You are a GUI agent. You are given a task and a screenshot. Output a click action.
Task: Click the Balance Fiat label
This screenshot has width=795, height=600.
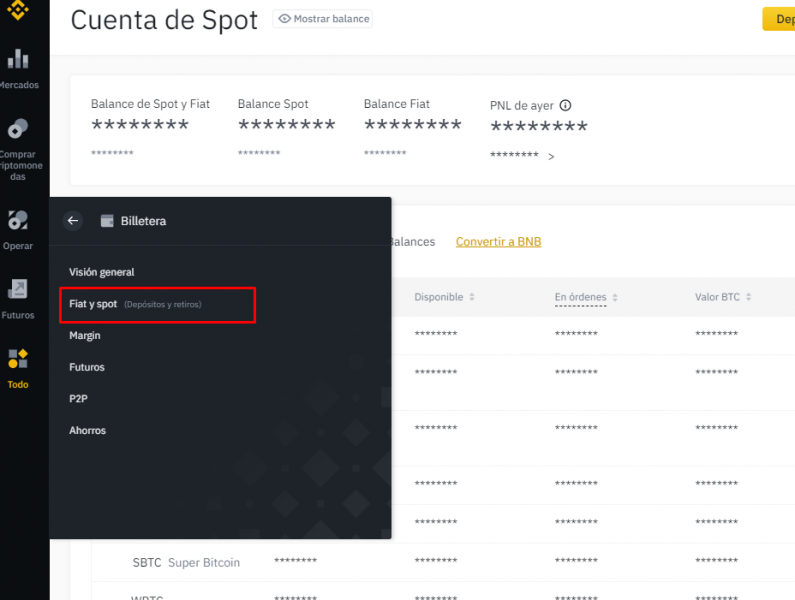pyautogui.click(x=396, y=104)
